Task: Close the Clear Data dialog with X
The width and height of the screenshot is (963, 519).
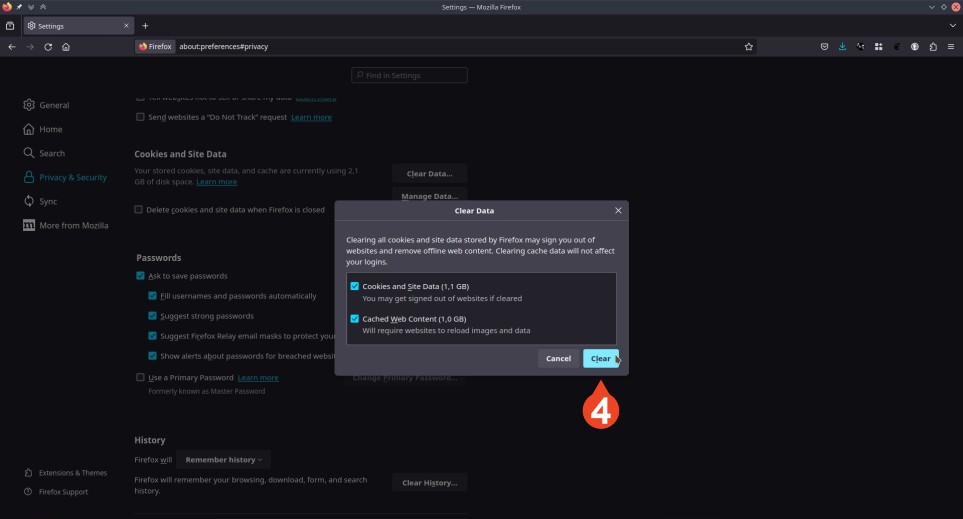Action: (x=618, y=211)
